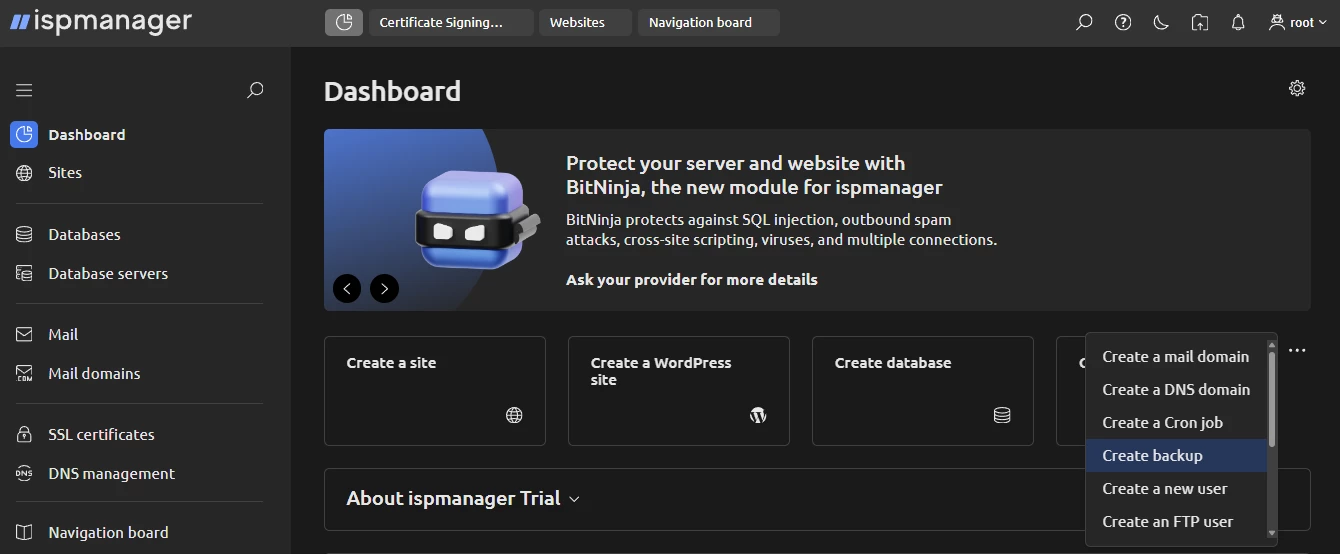Click the Create a site card
This screenshot has height=554, width=1340.
tap(435, 391)
